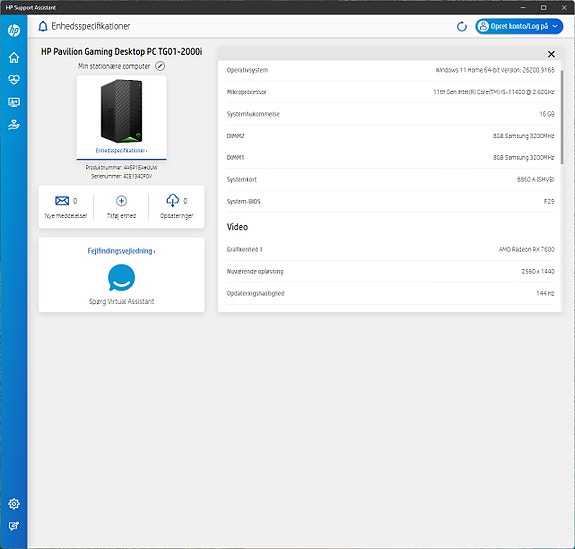Open the monitor diagnostics sidebar icon
575x549 pixels.
coord(14,102)
